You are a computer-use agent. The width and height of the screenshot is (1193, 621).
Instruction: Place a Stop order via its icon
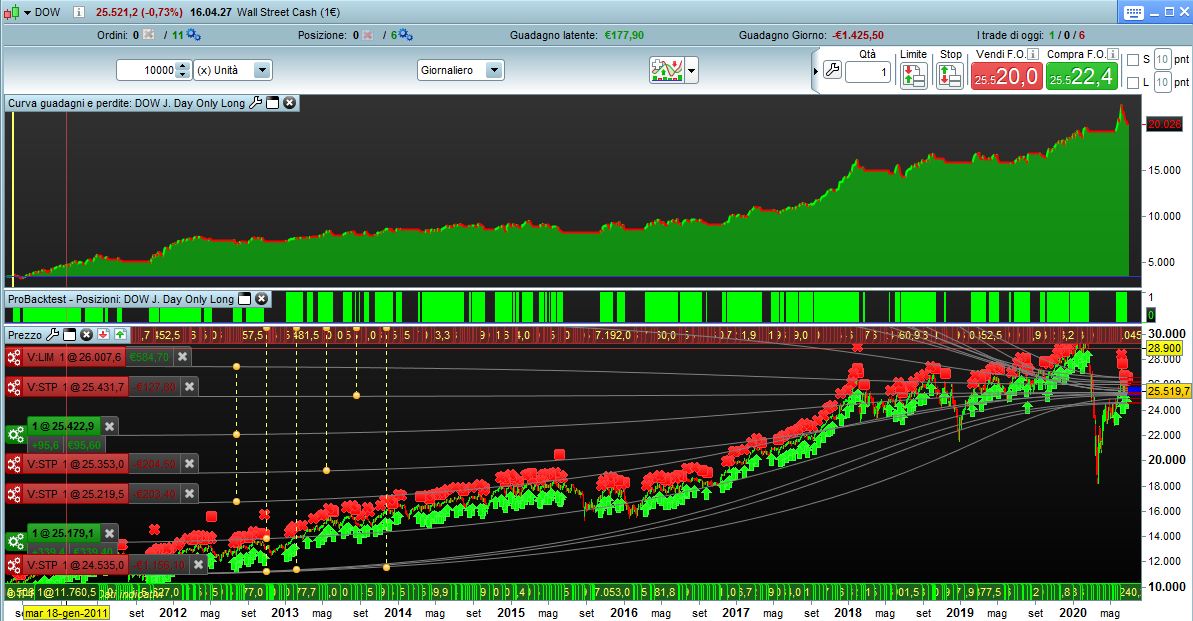[x=949, y=75]
